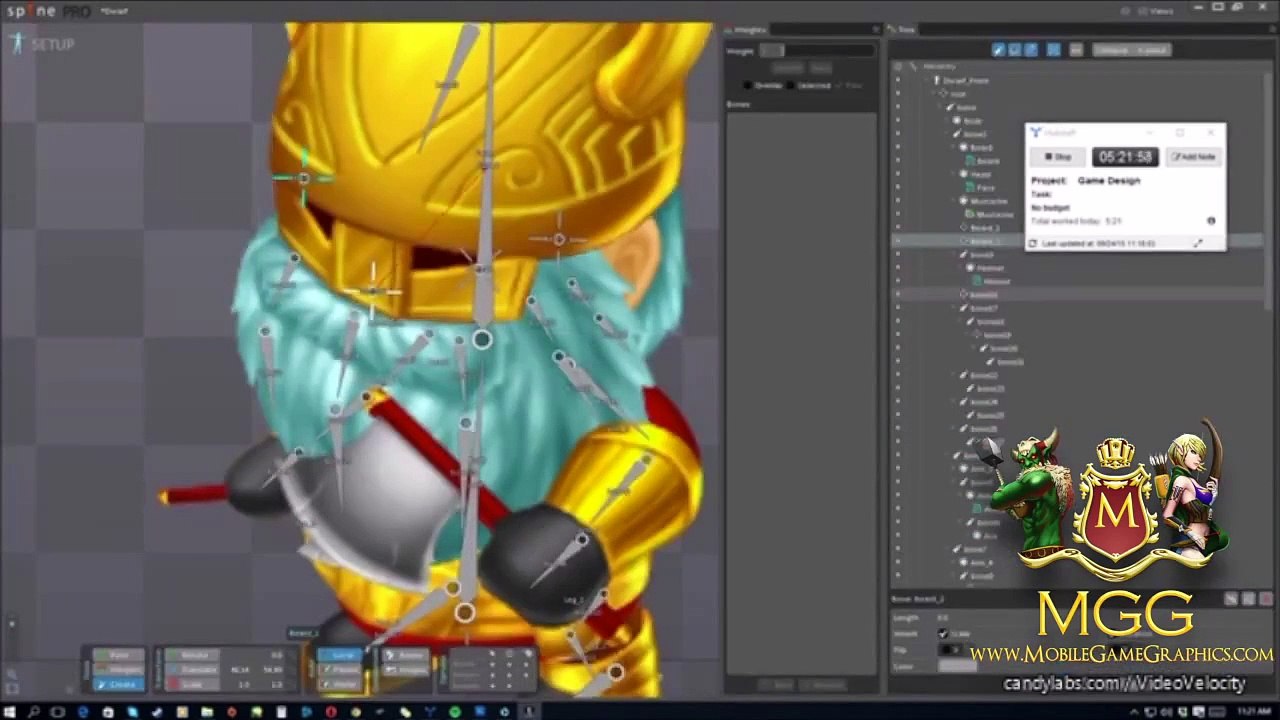Image resolution: width=1280 pixels, height=720 pixels.
Task: Open the Windows Start menu
Action: click(x=10, y=712)
